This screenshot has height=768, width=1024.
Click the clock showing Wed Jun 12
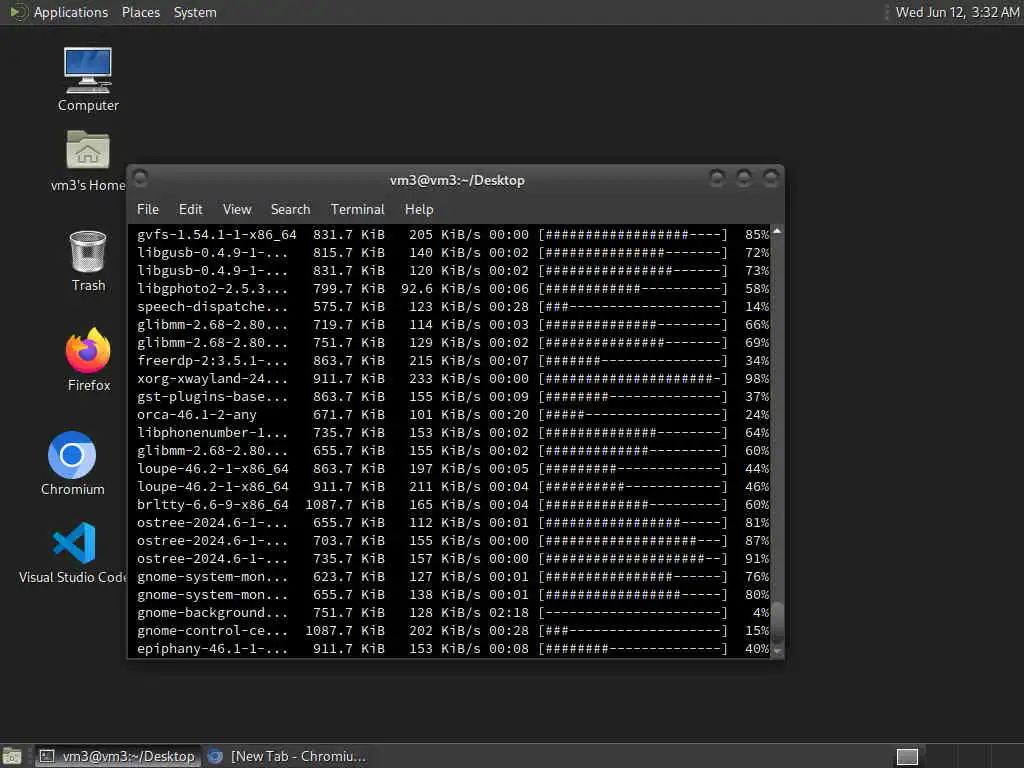coord(957,12)
